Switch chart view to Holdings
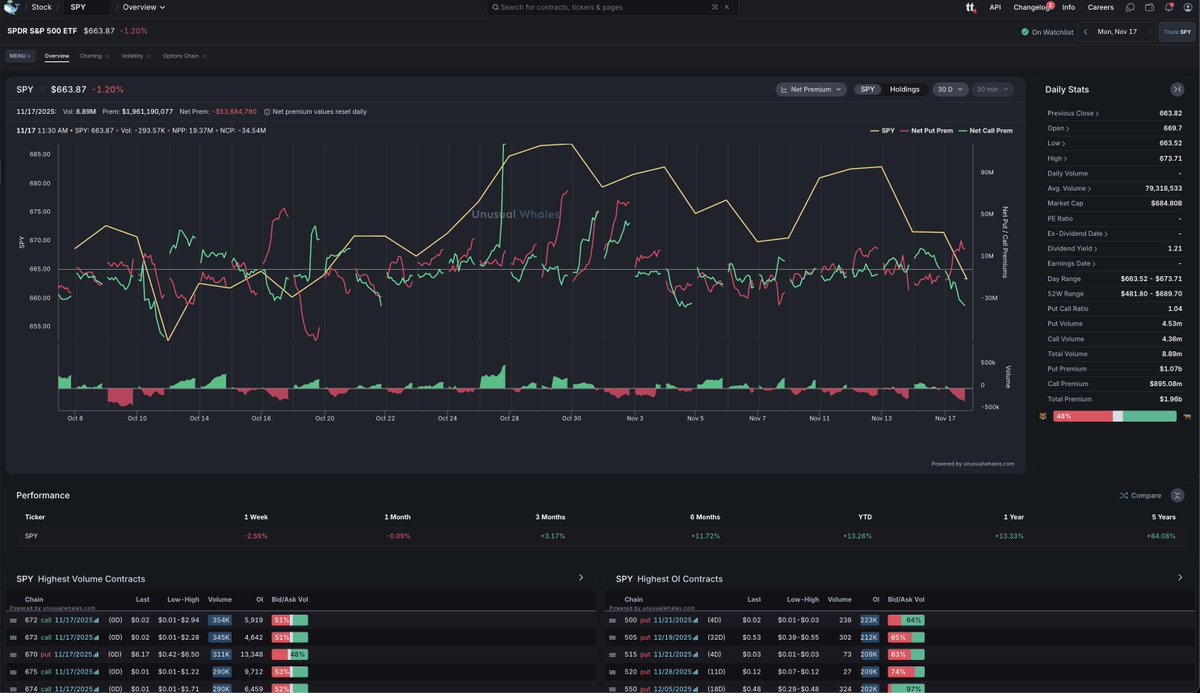The height and width of the screenshot is (693, 1200). pyautogui.click(x=904, y=89)
